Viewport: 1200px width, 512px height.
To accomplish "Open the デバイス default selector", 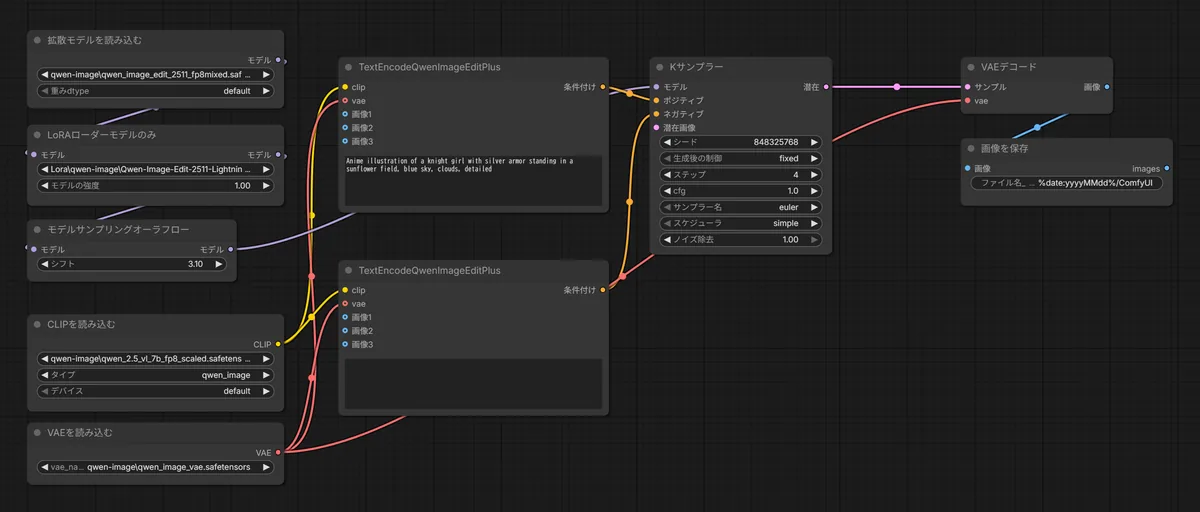I will tap(155, 391).
